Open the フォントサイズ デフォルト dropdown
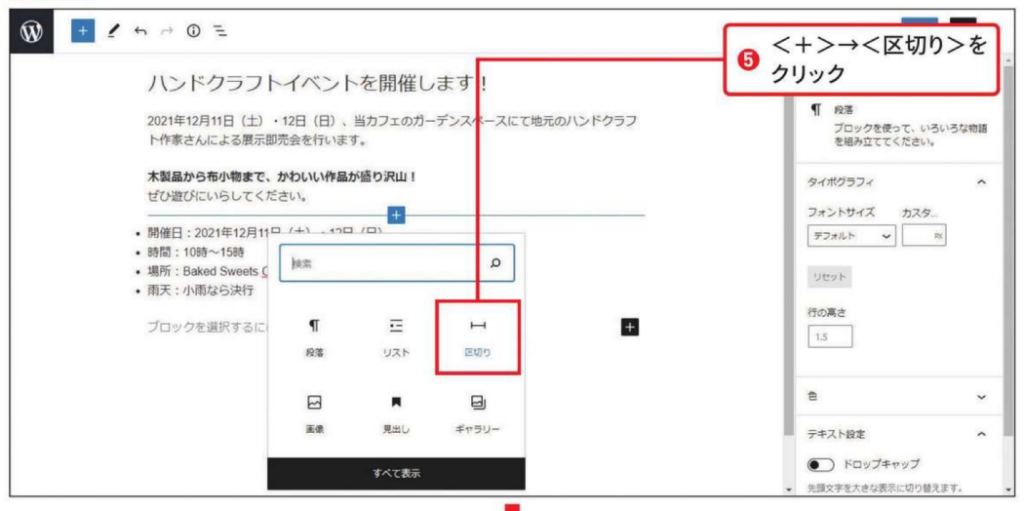Screen dimensions: 1024x511 (x=851, y=237)
